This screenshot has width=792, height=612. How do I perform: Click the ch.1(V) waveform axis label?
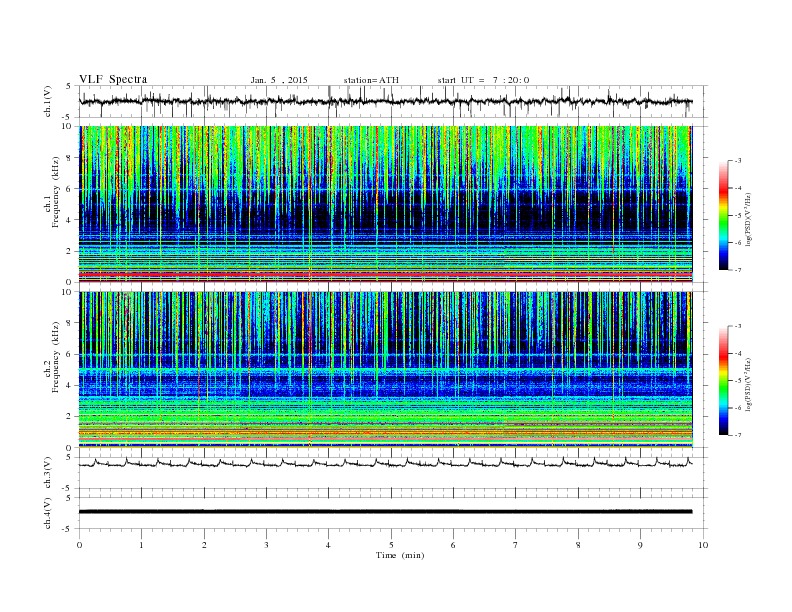[48, 102]
